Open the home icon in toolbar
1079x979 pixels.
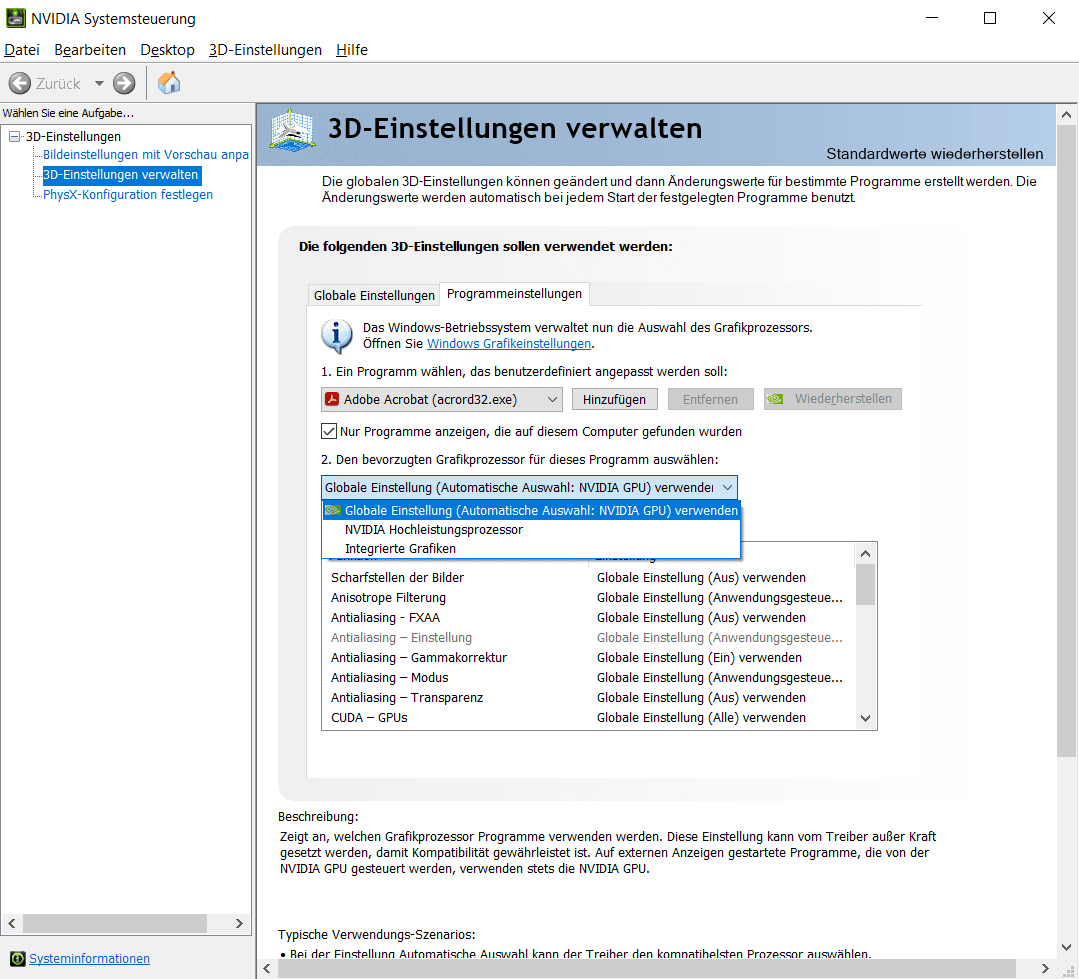[169, 83]
